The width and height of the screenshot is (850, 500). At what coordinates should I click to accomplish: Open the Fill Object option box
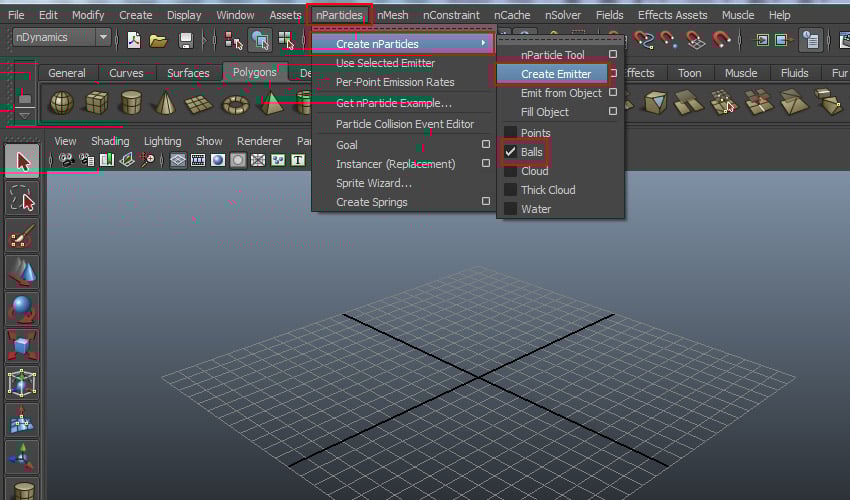[613, 111]
